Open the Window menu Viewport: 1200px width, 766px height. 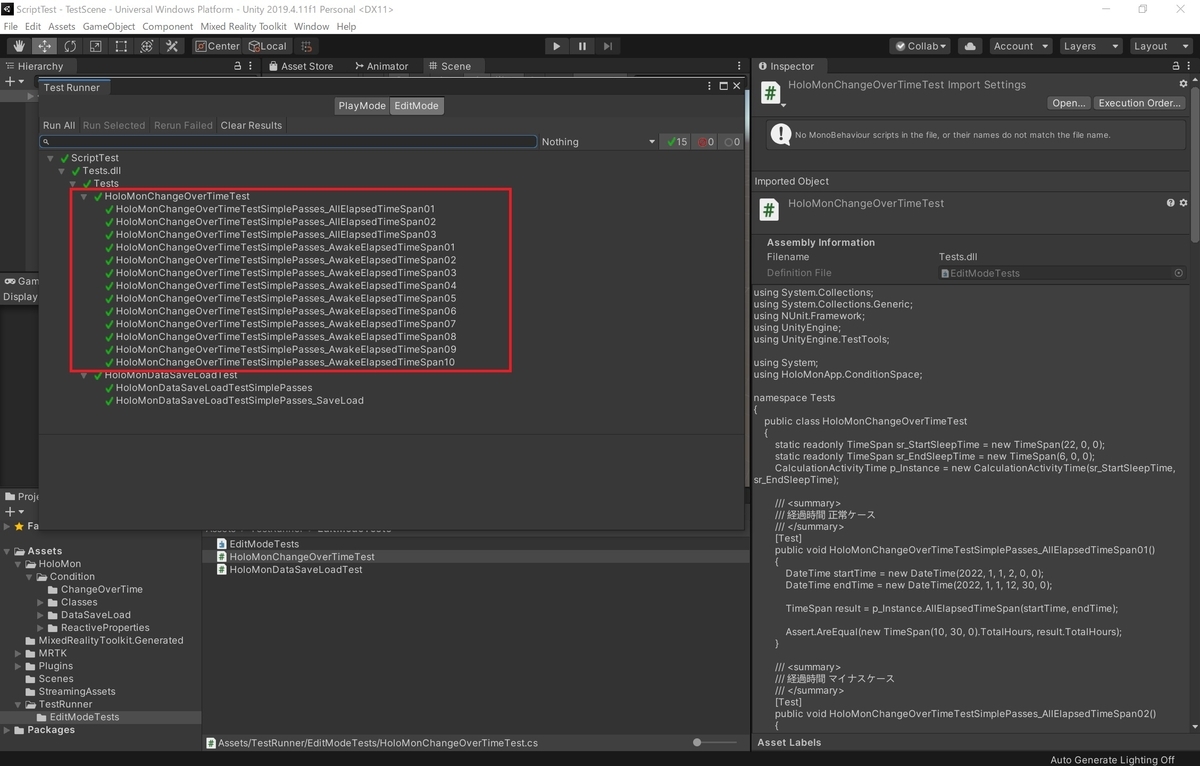[x=311, y=26]
